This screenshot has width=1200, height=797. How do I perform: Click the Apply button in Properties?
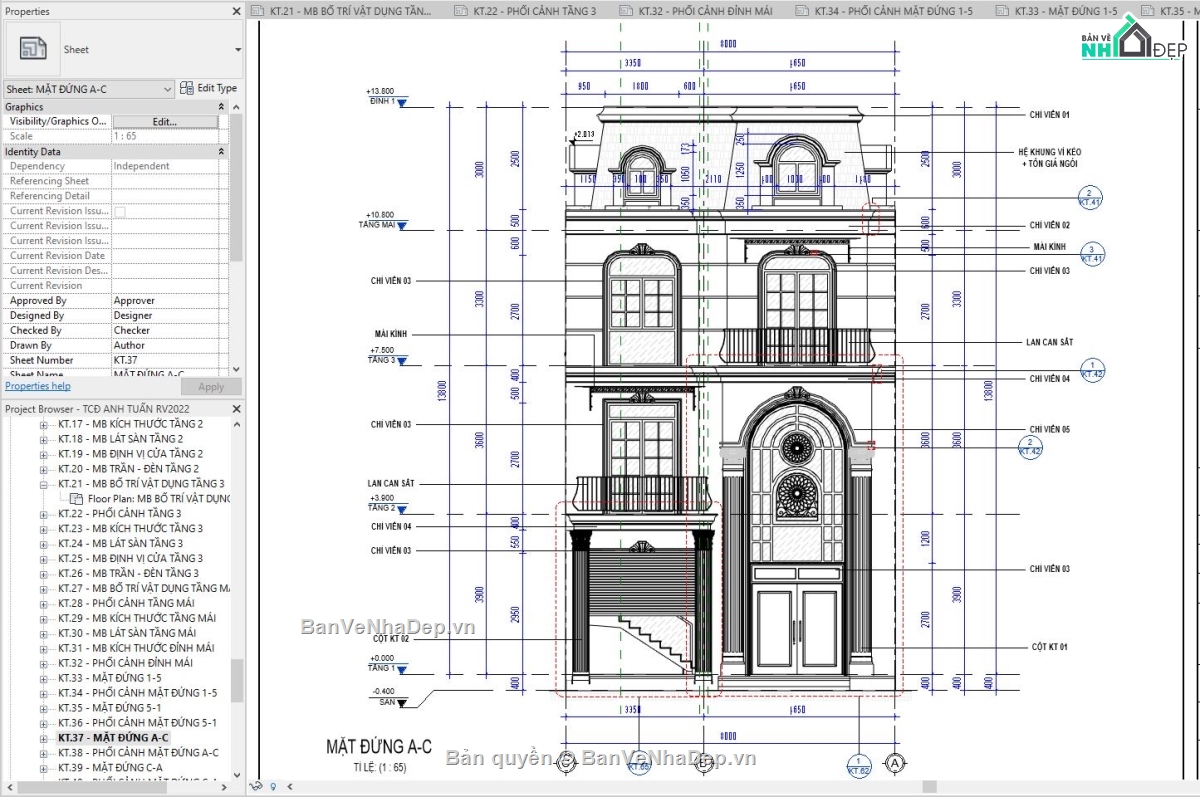211,386
